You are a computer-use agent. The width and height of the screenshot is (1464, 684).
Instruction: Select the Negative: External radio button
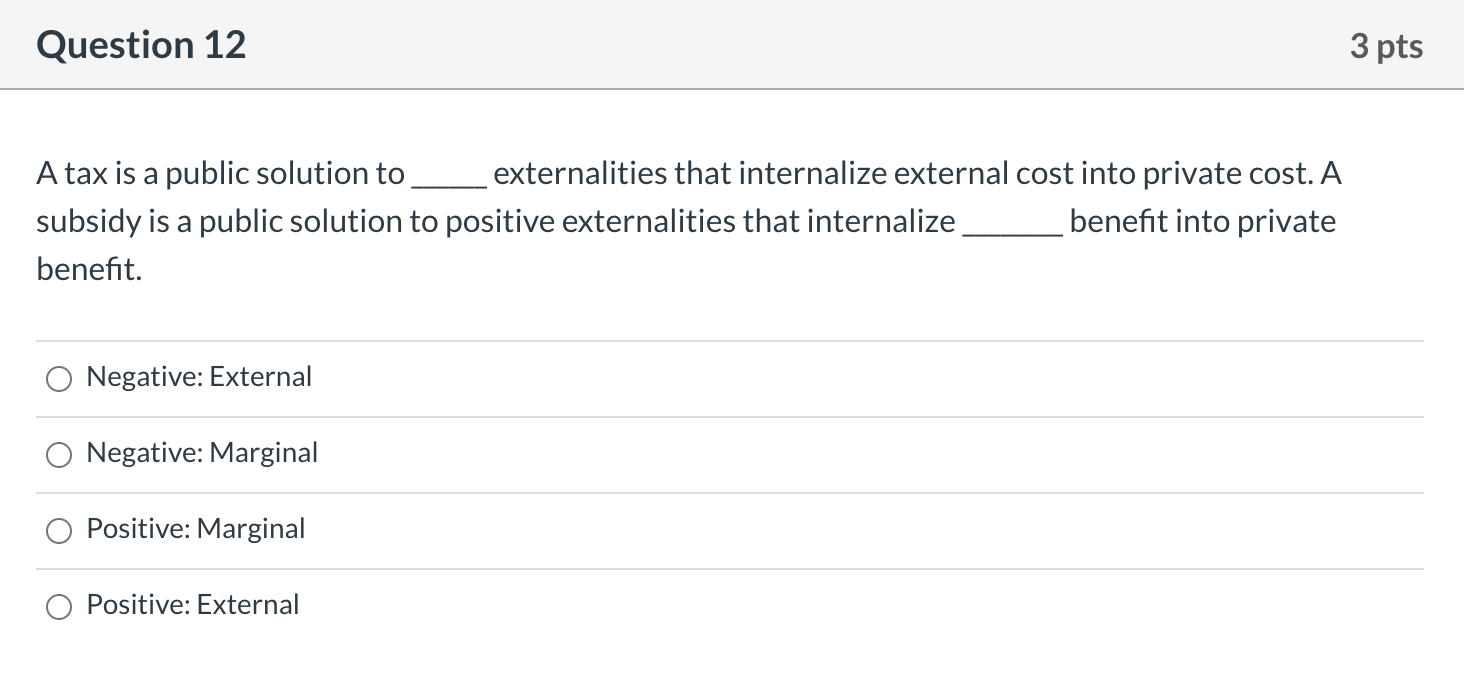59,379
